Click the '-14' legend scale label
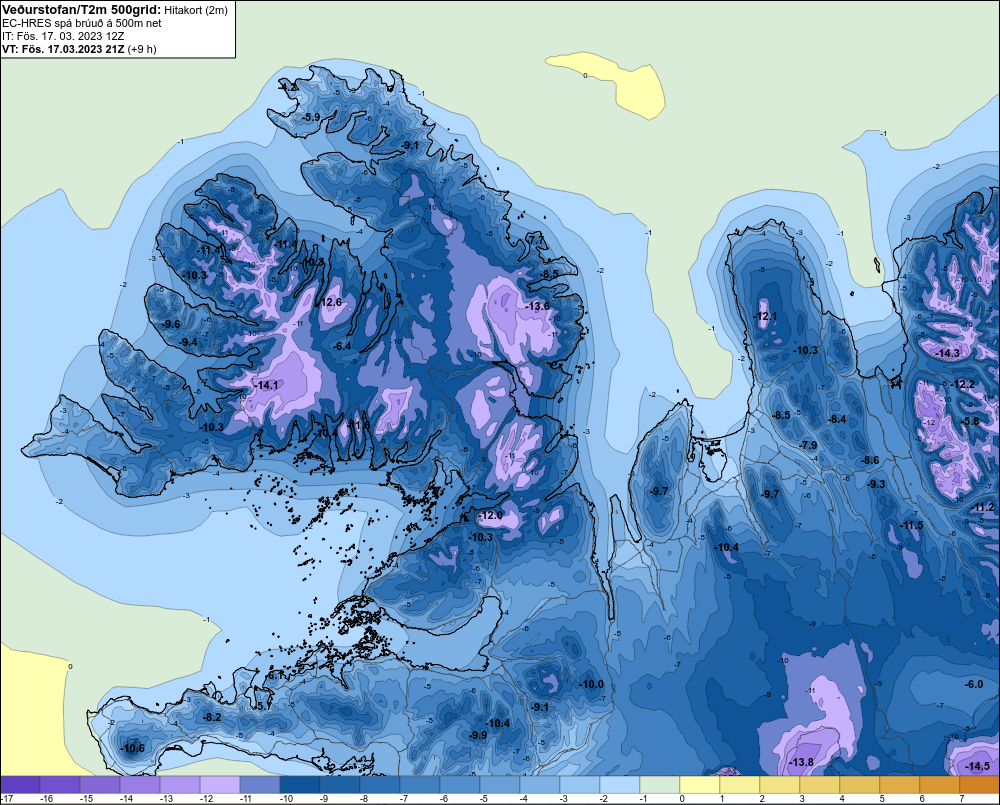Screen dimensions: 1000x805 [126, 799]
